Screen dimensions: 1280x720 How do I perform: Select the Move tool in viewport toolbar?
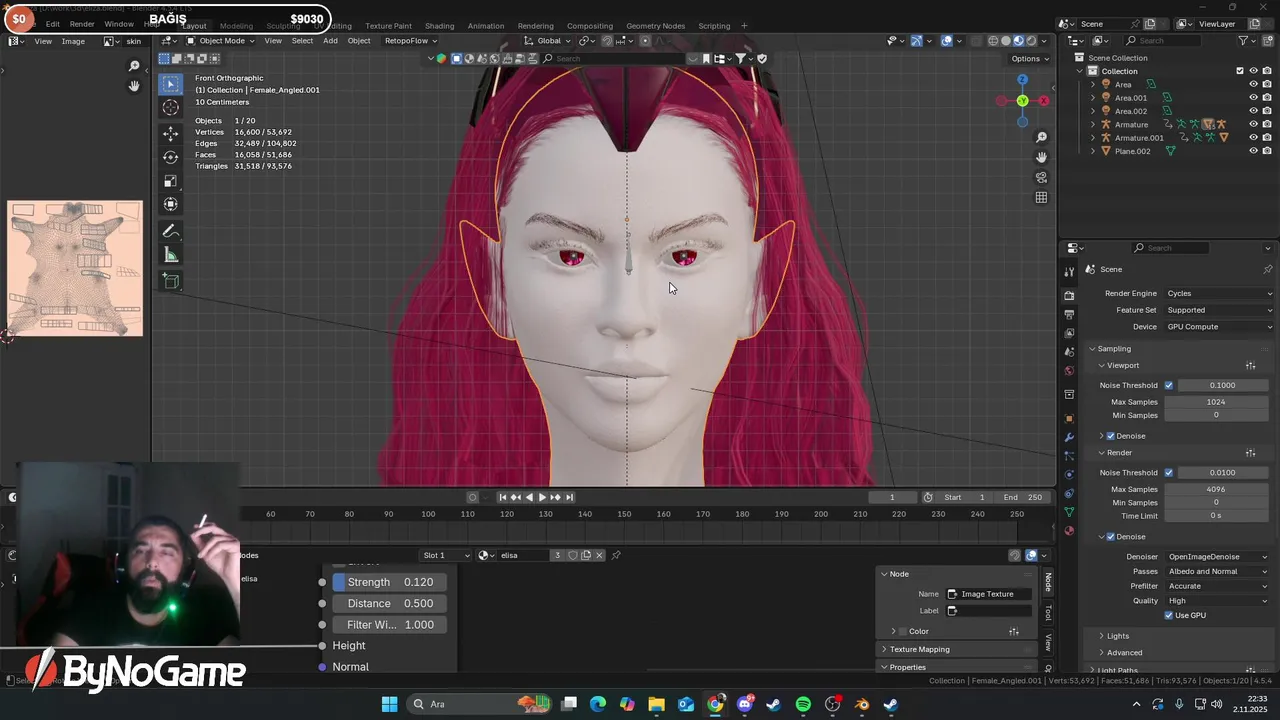coord(171,133)
